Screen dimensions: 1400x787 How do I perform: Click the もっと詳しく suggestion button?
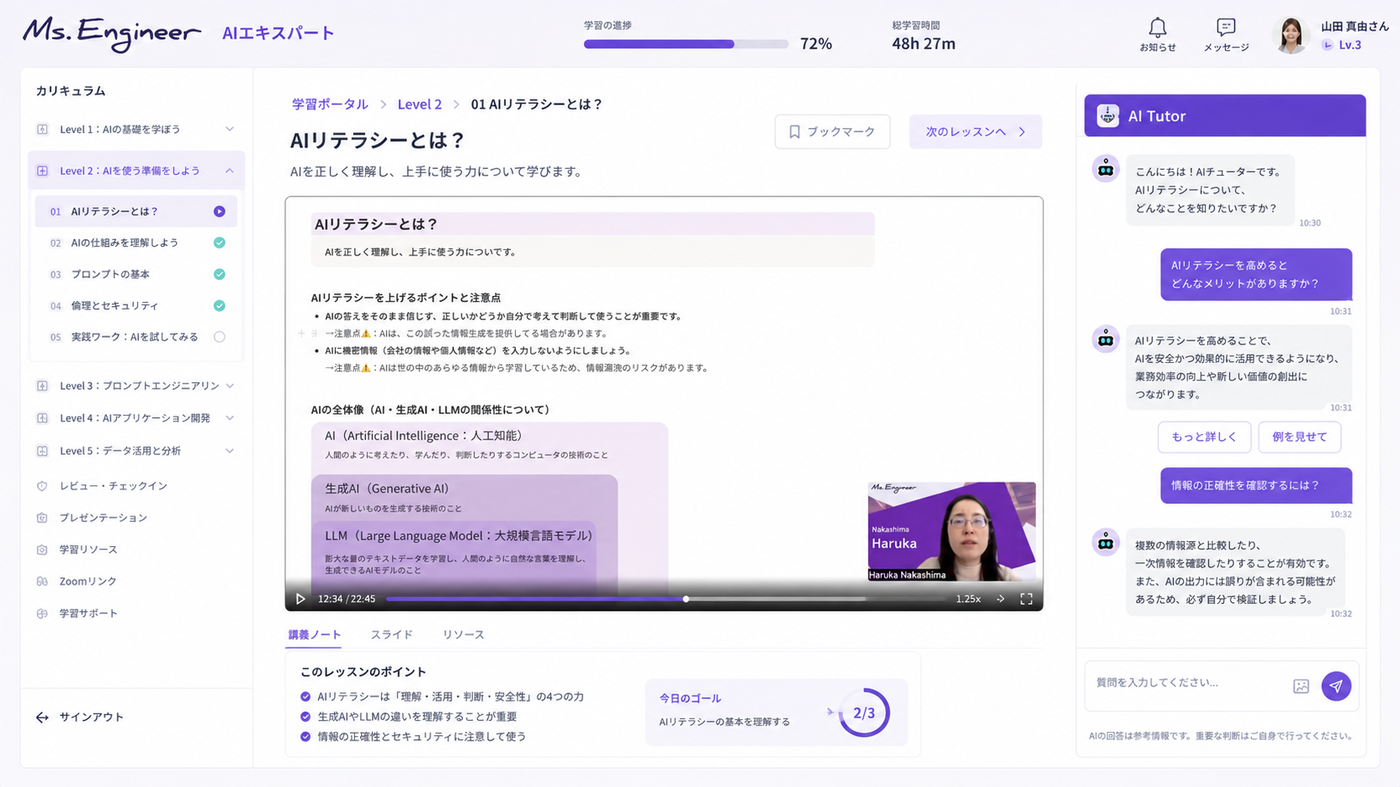click(x=1204, y=437)
